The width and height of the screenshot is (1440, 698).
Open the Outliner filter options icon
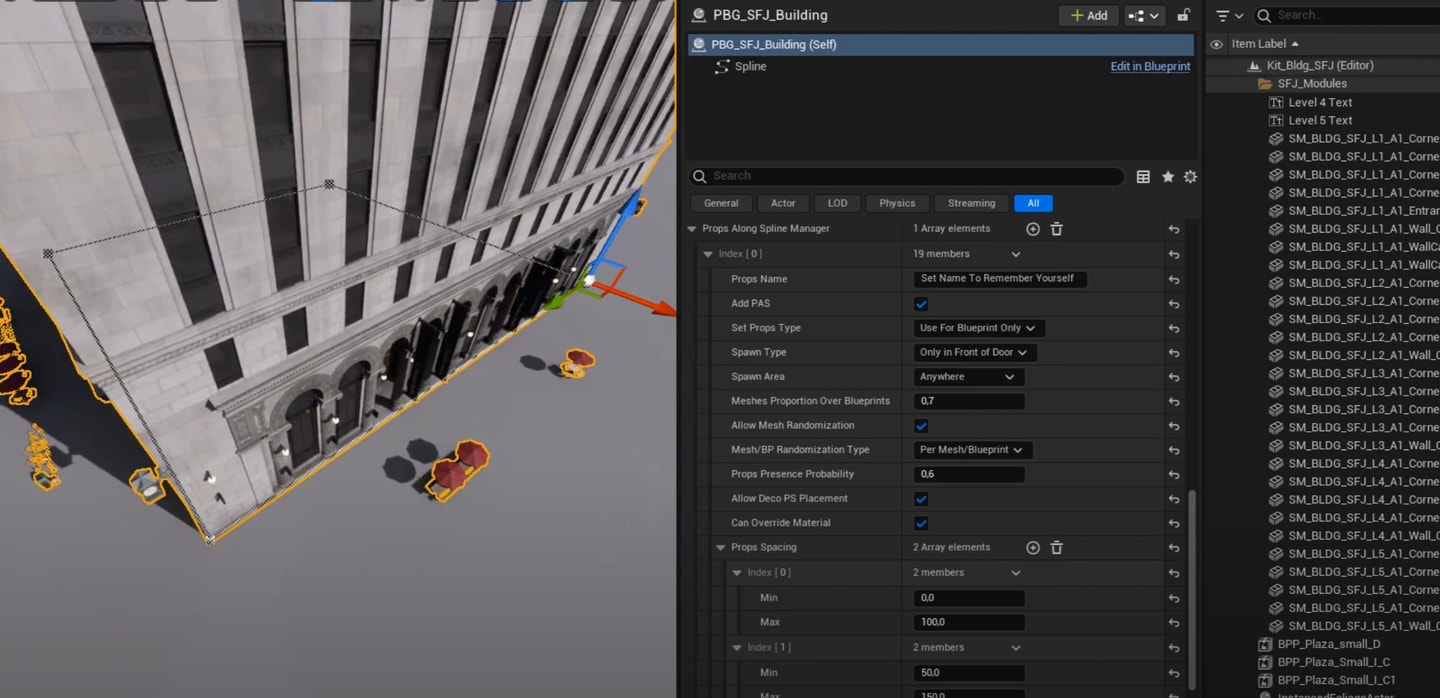coord(1229,16)
